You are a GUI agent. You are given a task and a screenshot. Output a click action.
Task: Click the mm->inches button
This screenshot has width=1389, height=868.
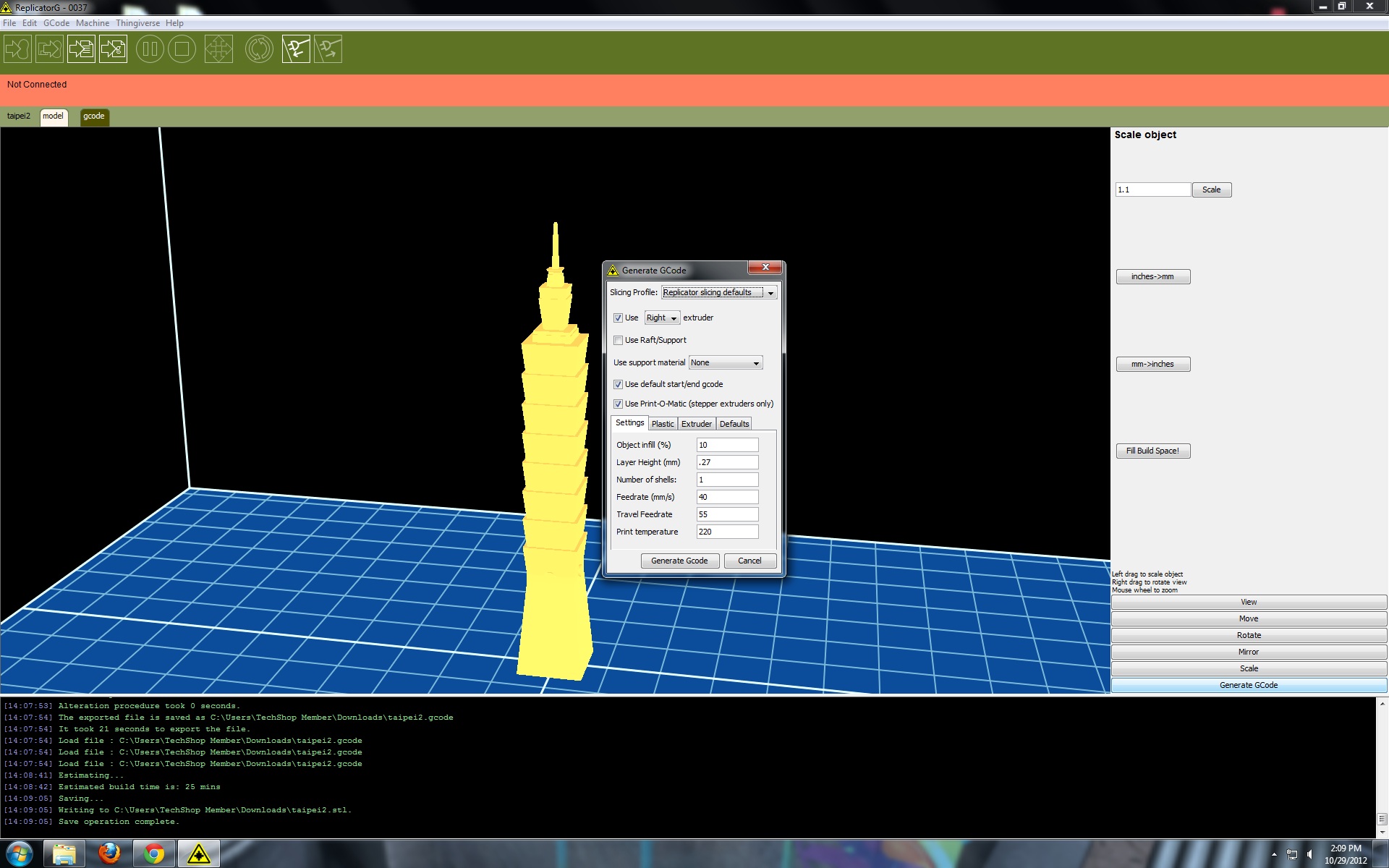point(1152,364)
